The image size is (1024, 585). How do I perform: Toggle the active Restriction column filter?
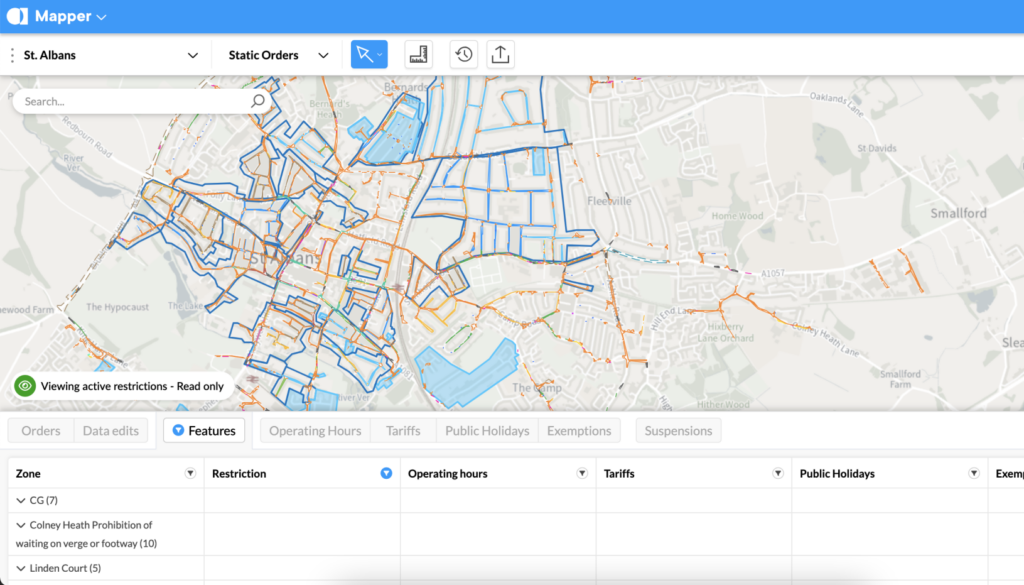tap(386, 473)
